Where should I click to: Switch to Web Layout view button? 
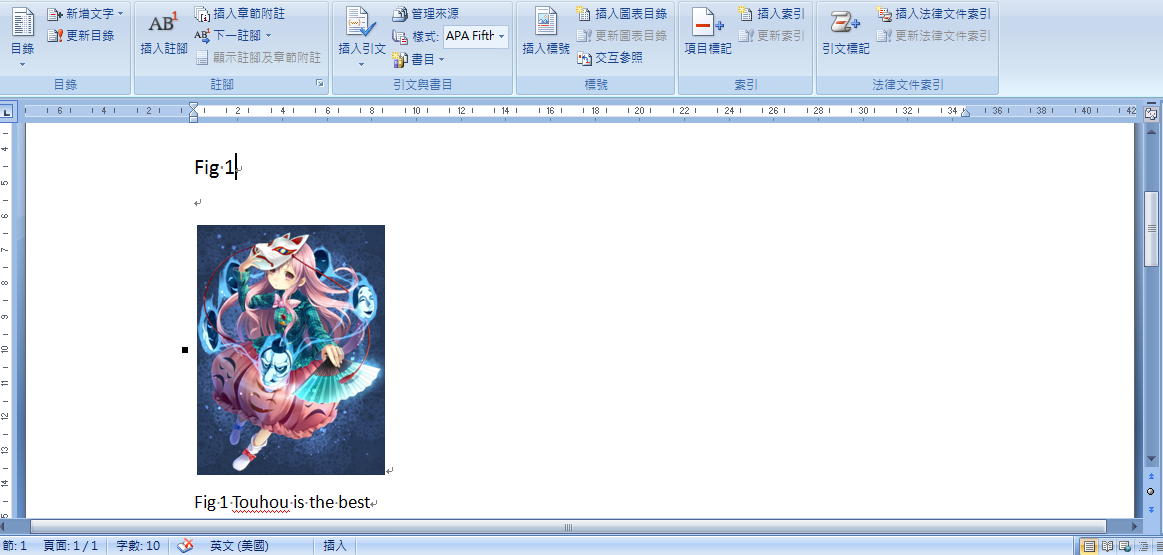click(x=1123, y=547)
